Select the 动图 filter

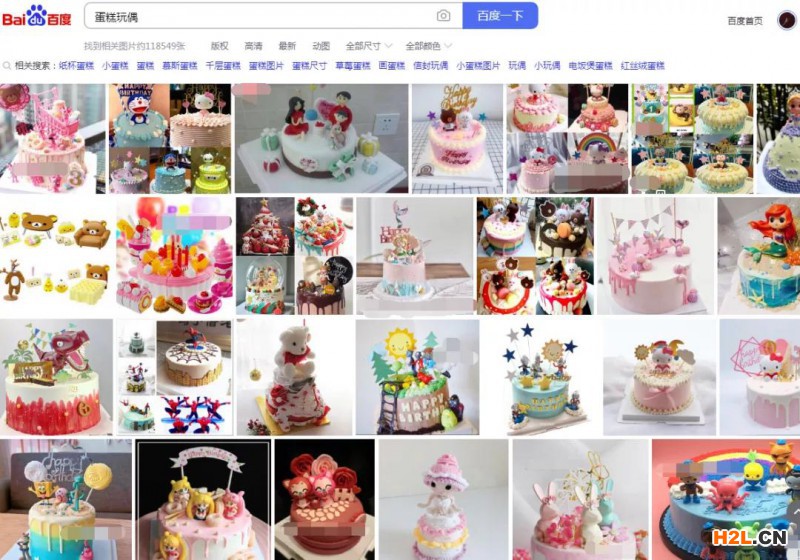click(320, 46)
